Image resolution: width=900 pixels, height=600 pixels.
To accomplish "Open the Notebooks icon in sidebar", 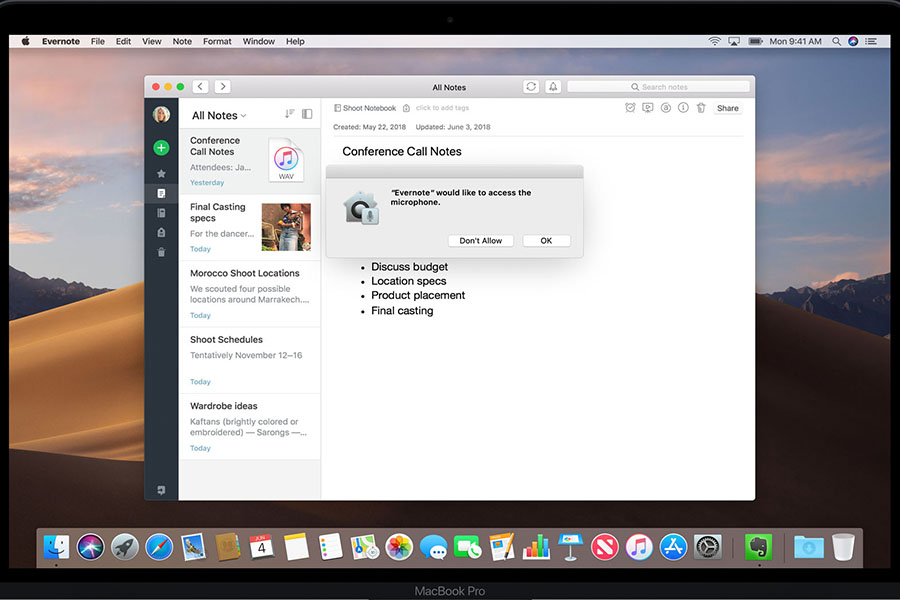I will pyautogui.click(x=161, y=213).
